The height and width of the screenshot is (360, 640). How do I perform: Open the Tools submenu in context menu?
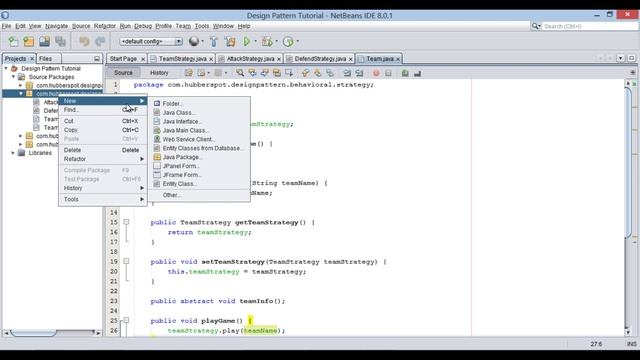[103, 199]
